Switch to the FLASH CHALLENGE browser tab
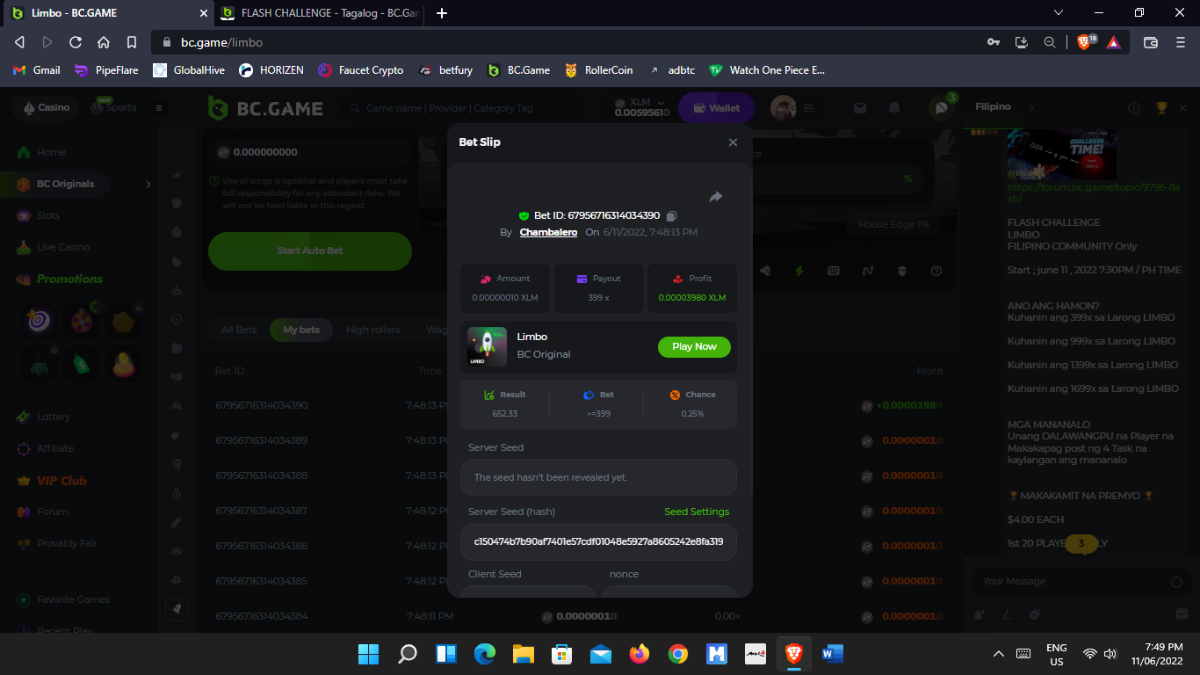This screenshot has height=675, width=1200. (318, 13)
